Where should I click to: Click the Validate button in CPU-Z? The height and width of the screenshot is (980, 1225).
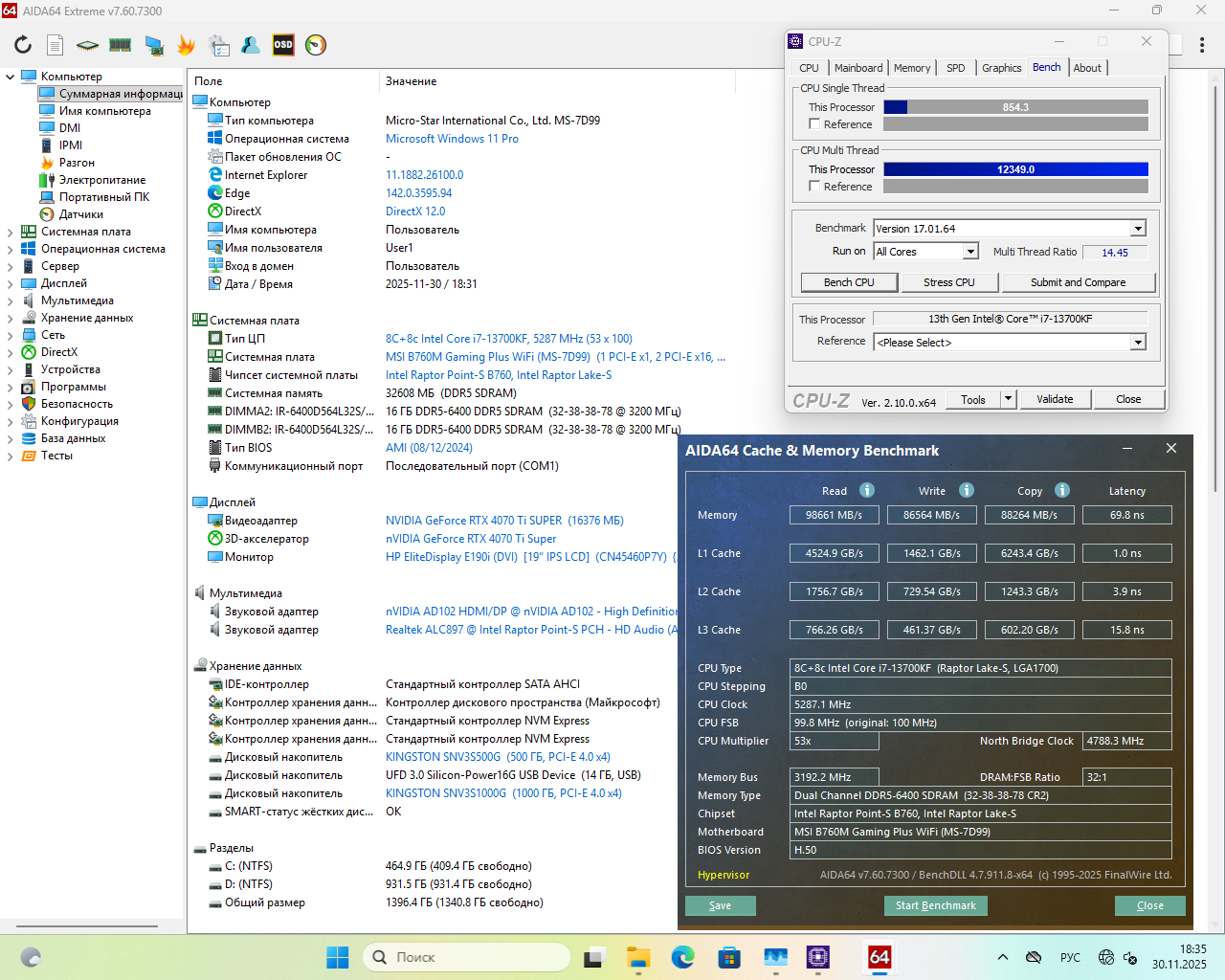[1055, 399]
